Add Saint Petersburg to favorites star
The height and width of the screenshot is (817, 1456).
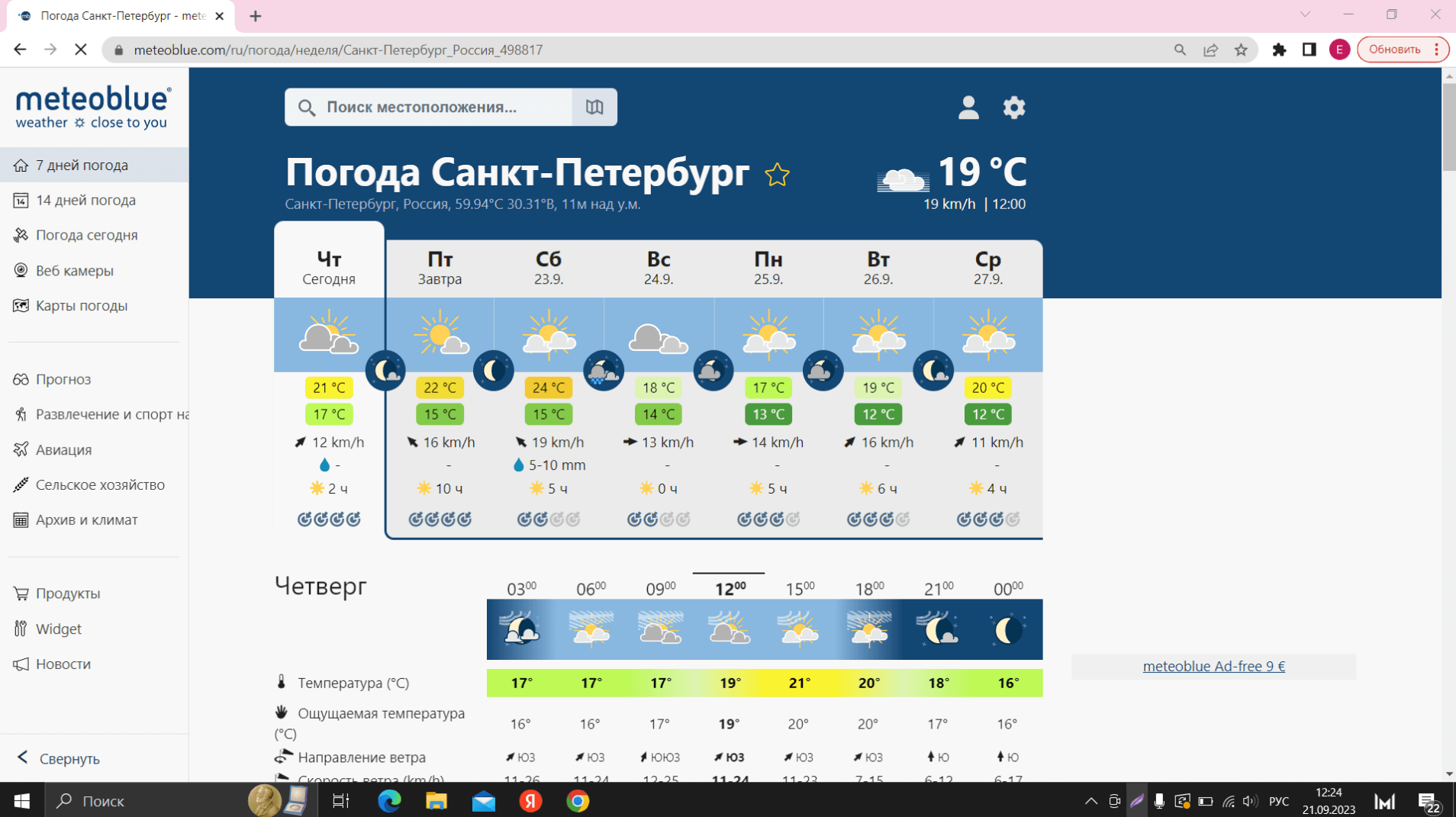[x=777, y=175]
